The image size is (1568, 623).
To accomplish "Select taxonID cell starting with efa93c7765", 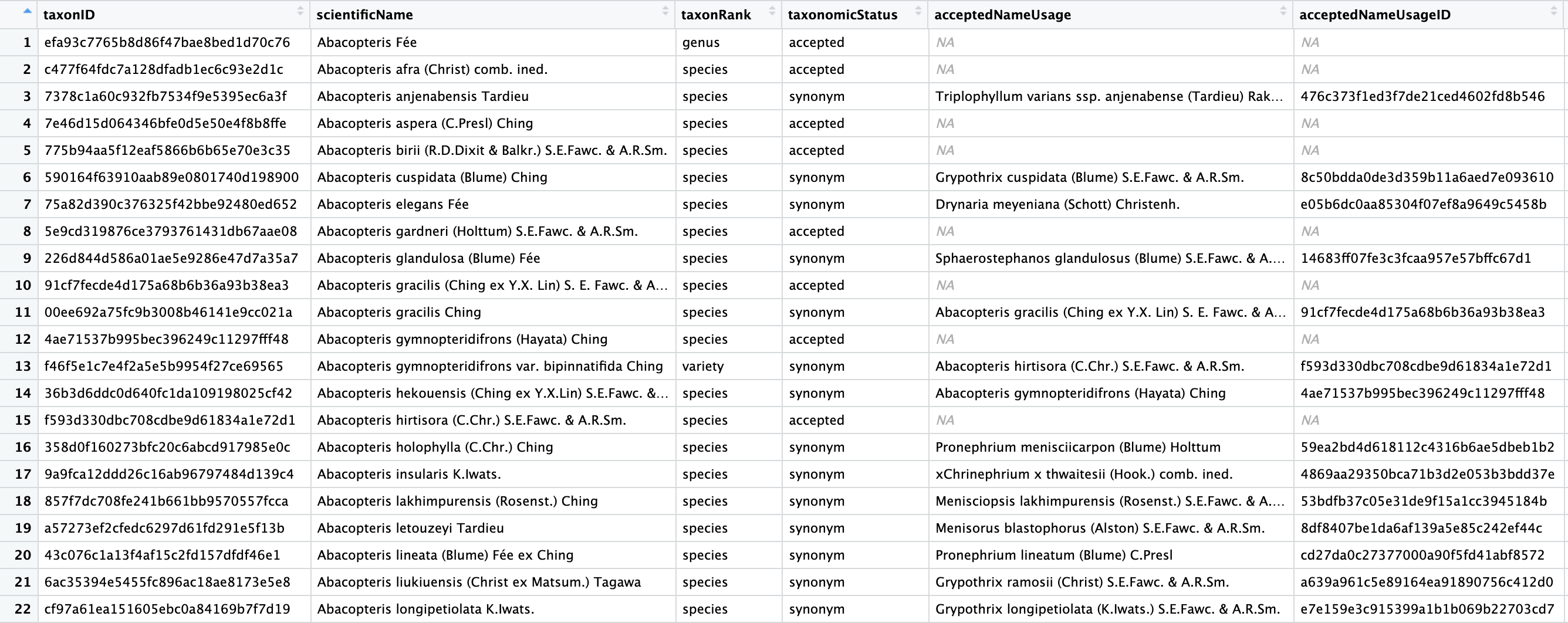I will [167, 43].
